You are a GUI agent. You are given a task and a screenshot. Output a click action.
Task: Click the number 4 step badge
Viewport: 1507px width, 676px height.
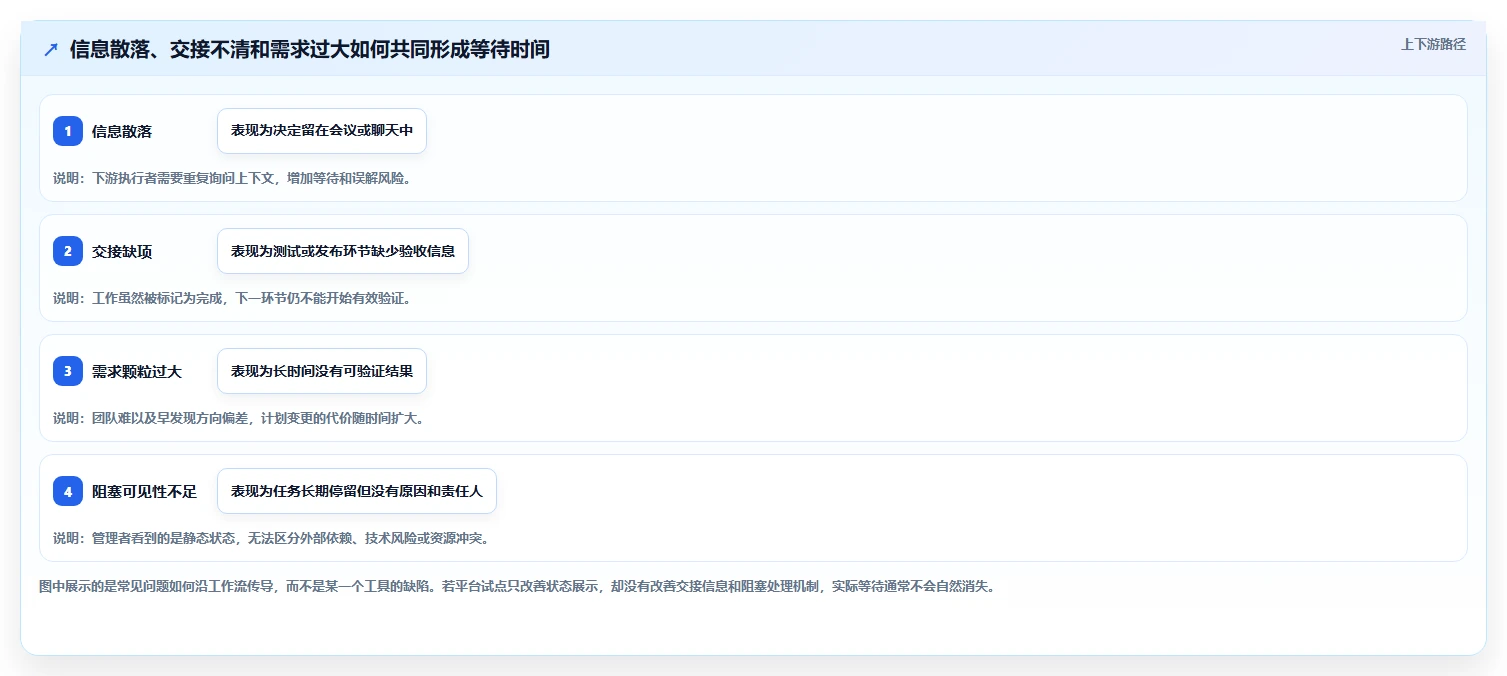[x=68, y=491]
